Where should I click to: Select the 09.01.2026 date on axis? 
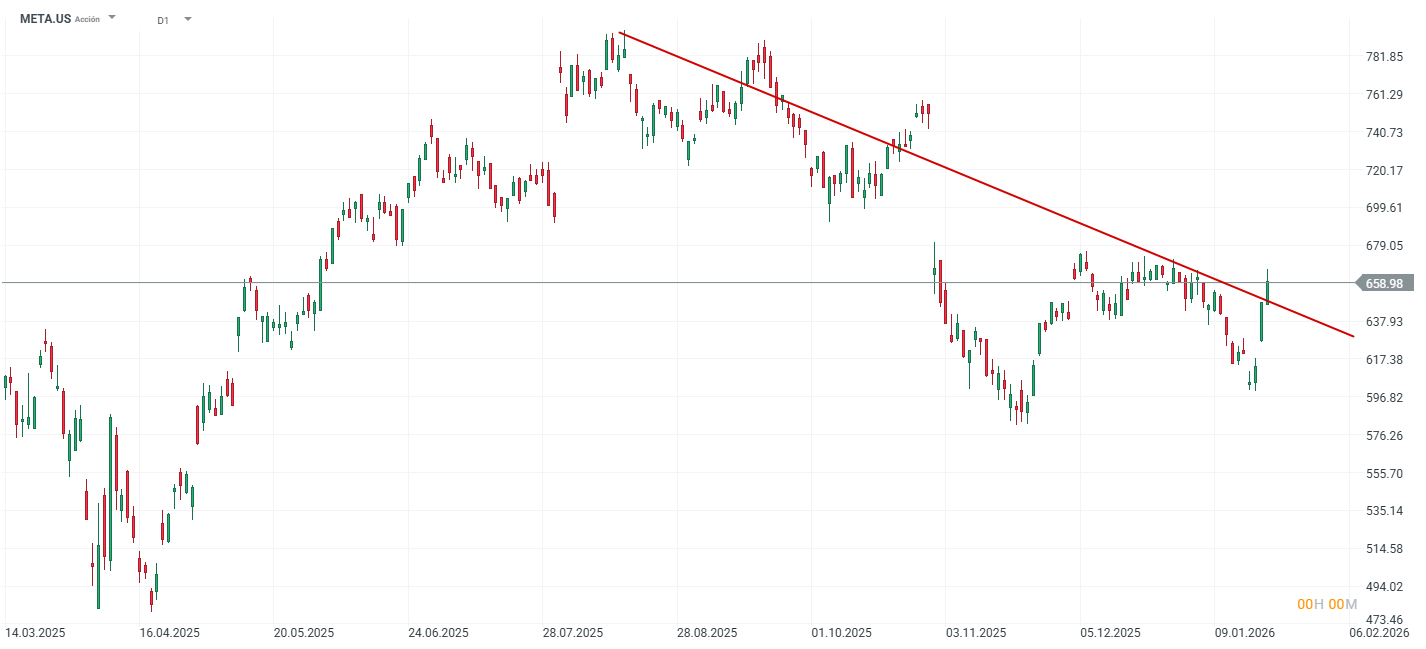coord(1245,633)
